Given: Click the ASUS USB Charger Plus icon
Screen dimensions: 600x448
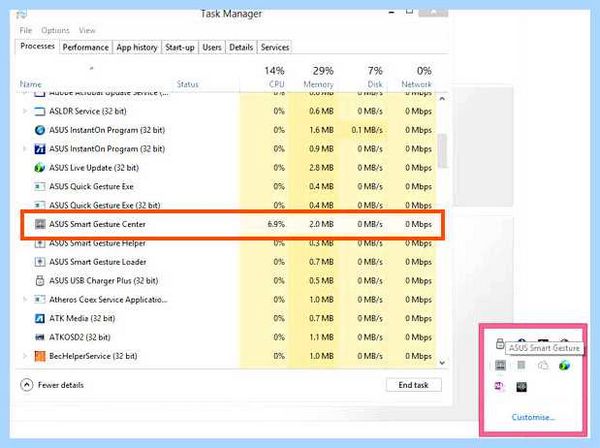Looking at the screenshot, I should tap(40, 281).
